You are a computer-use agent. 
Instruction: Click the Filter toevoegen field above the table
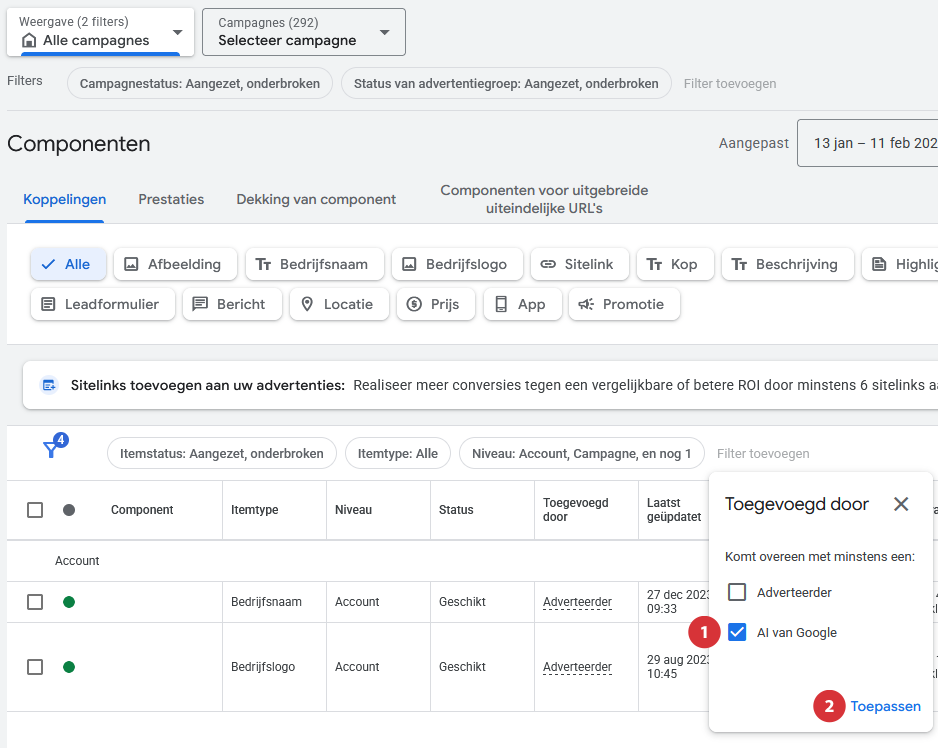tap(763, 453)
